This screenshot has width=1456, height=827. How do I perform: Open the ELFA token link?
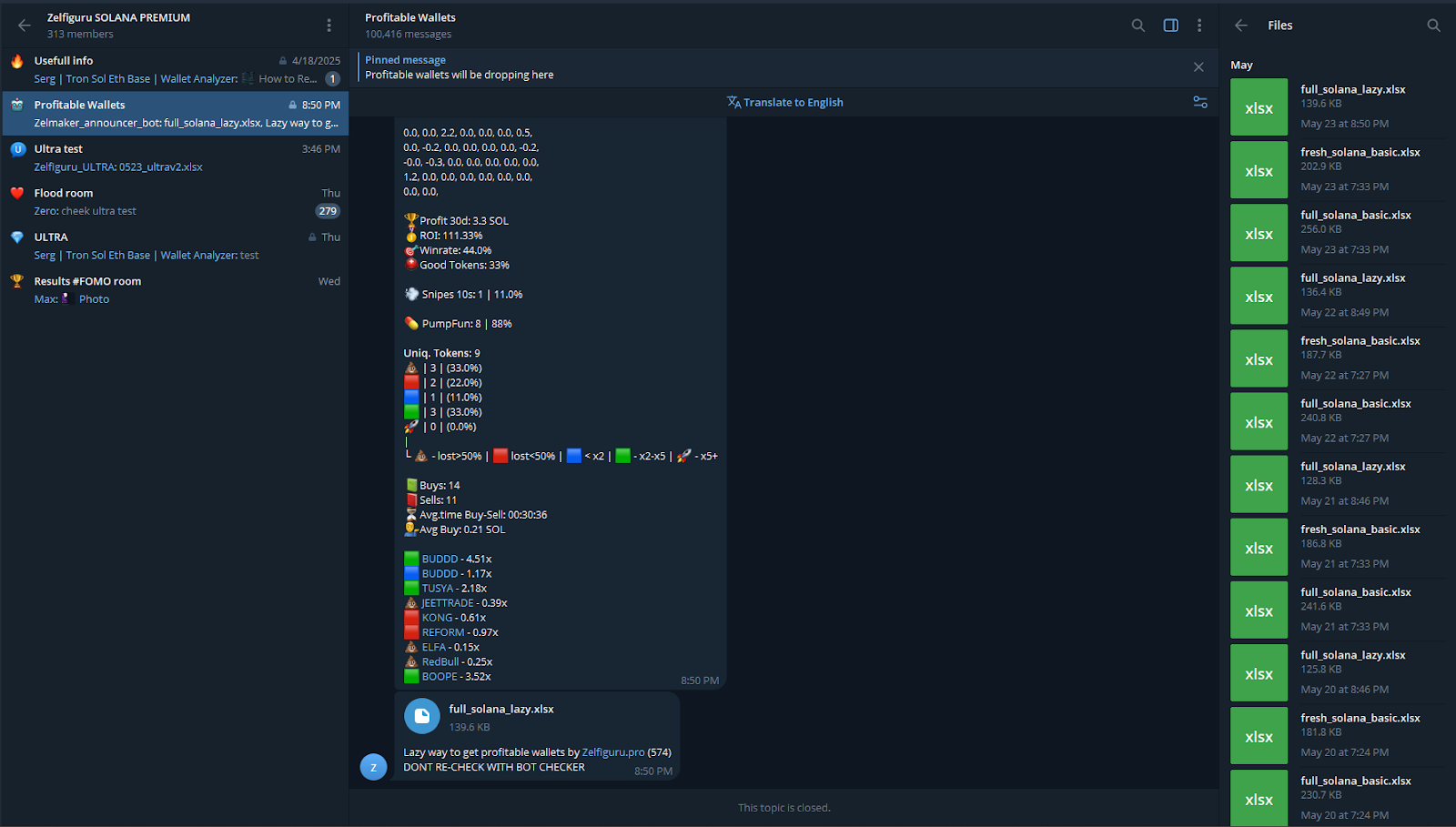434,647
